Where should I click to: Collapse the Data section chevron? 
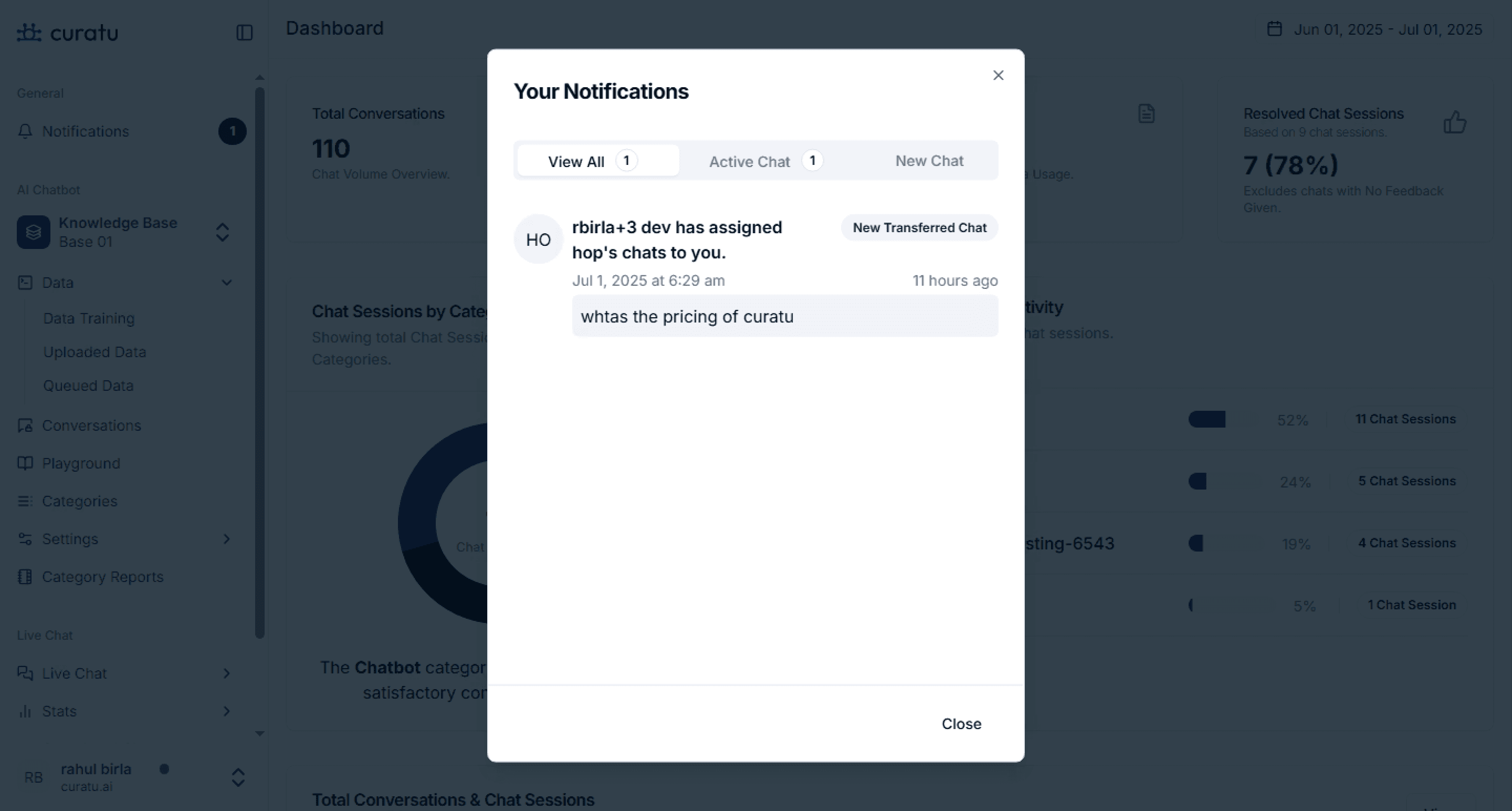[x=227, y=283]
